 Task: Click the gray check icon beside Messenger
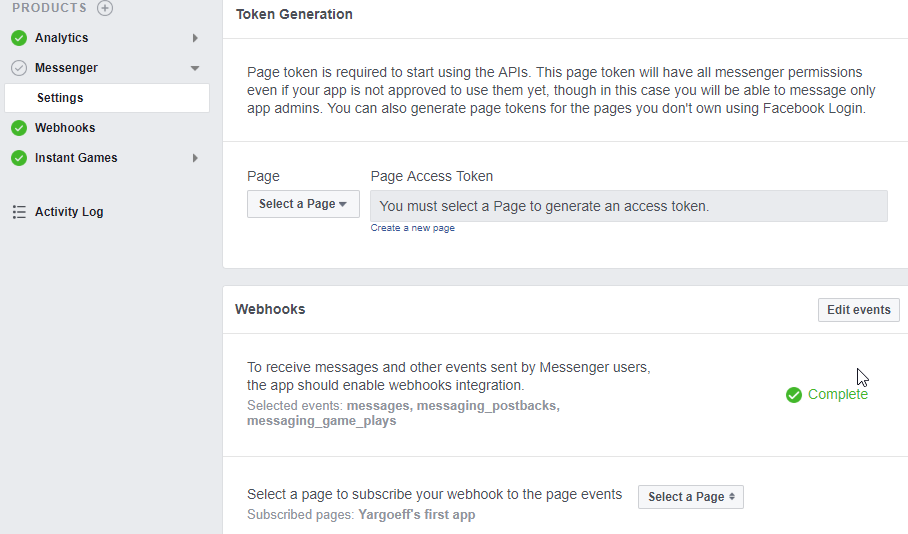pyautogui.click(x=19, y=68)
